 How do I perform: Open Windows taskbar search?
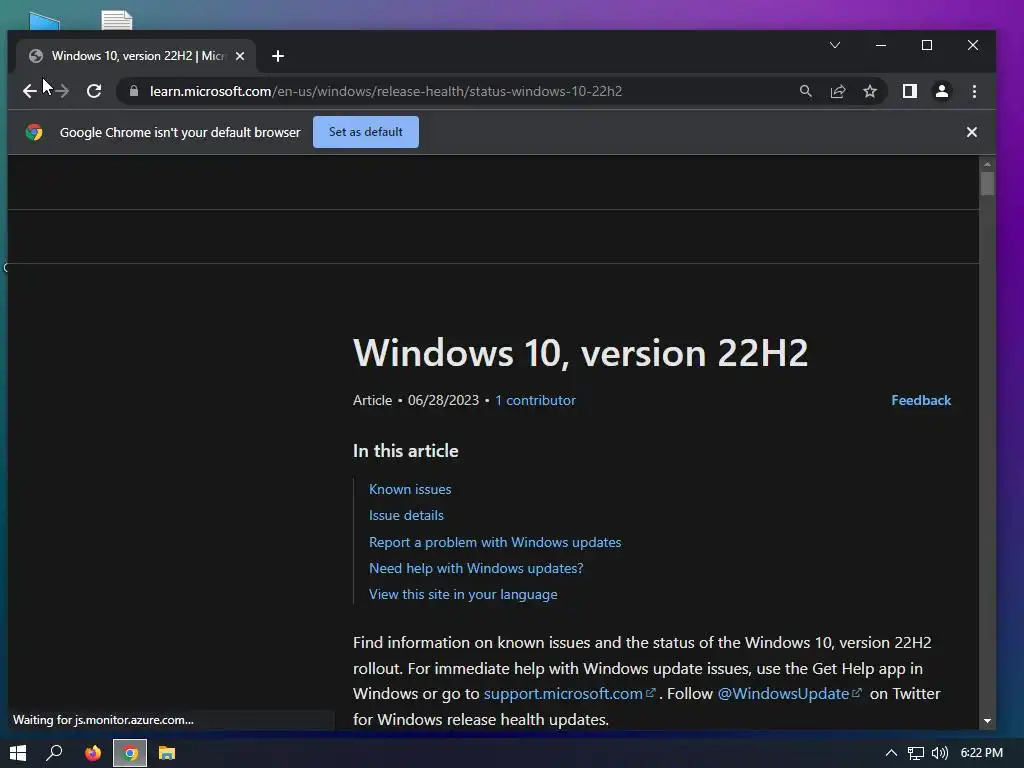tap(54, 753)
